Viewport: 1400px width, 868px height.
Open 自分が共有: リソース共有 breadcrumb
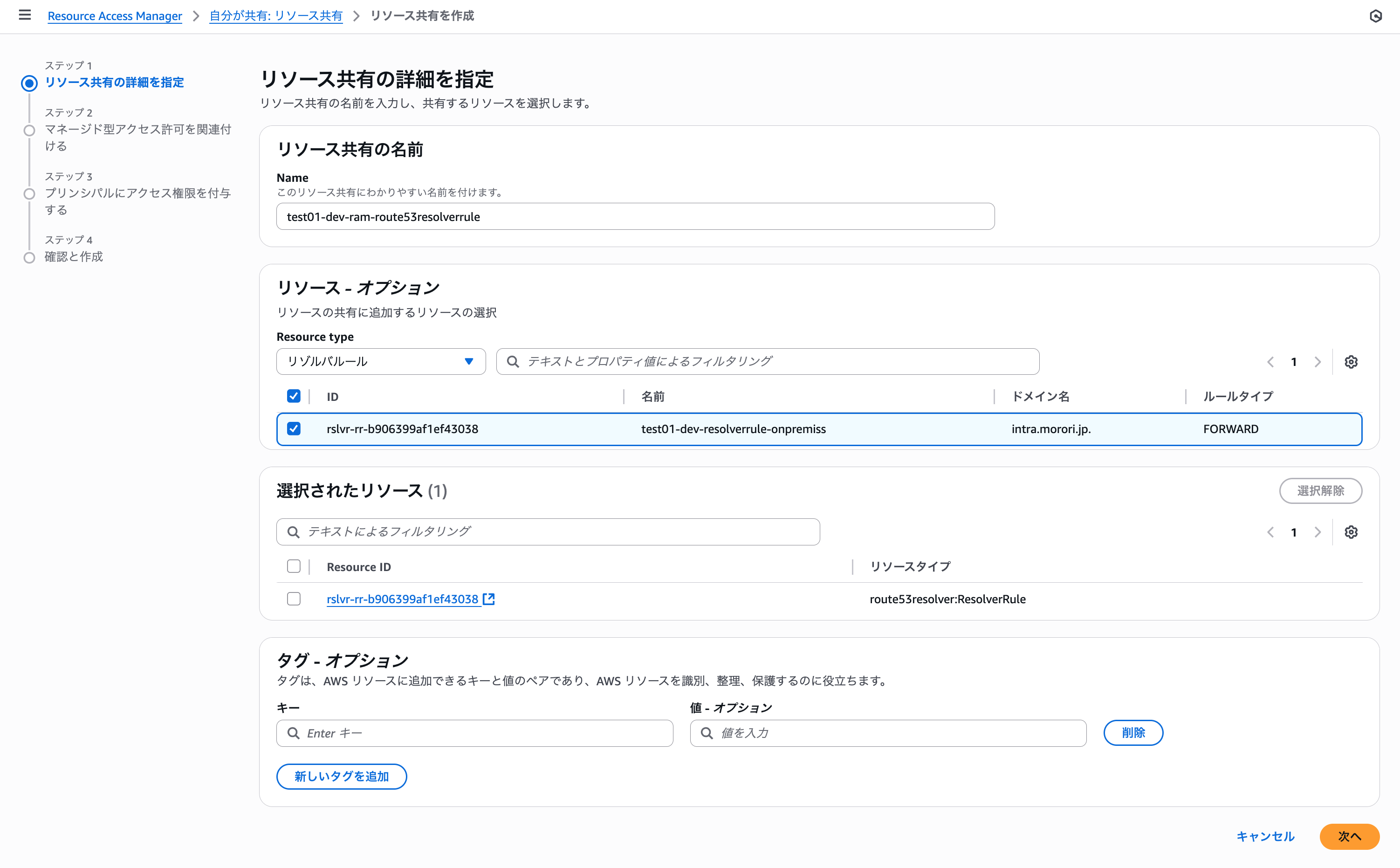(x=275, y=16)
